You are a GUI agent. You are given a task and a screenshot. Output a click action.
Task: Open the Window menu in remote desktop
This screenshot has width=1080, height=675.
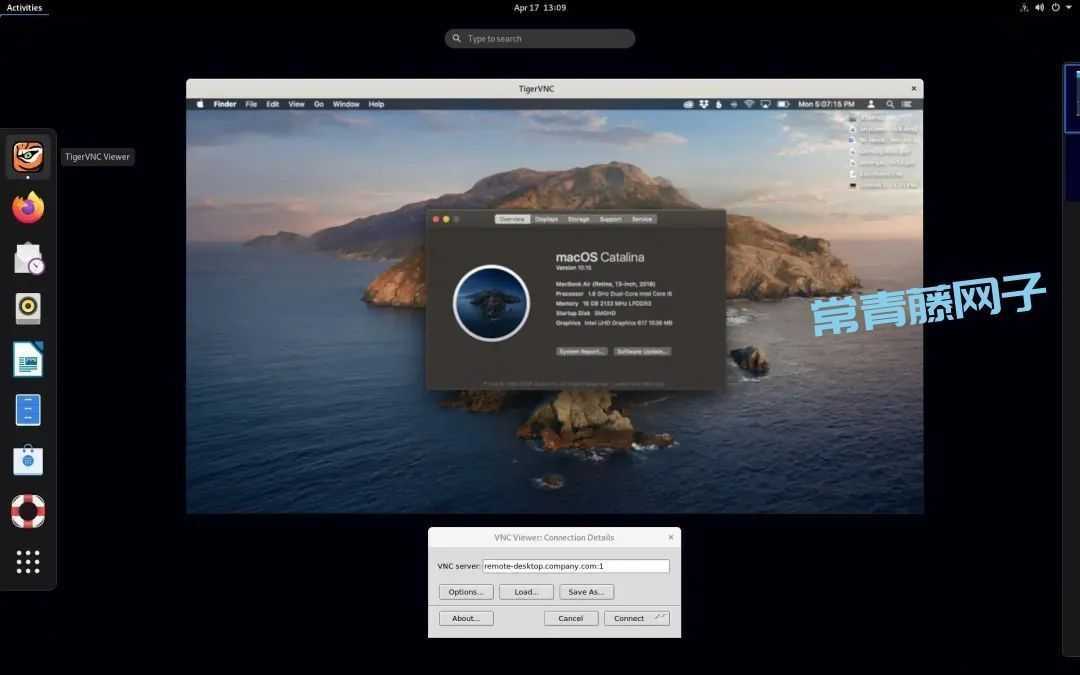(x=346, y=104)
